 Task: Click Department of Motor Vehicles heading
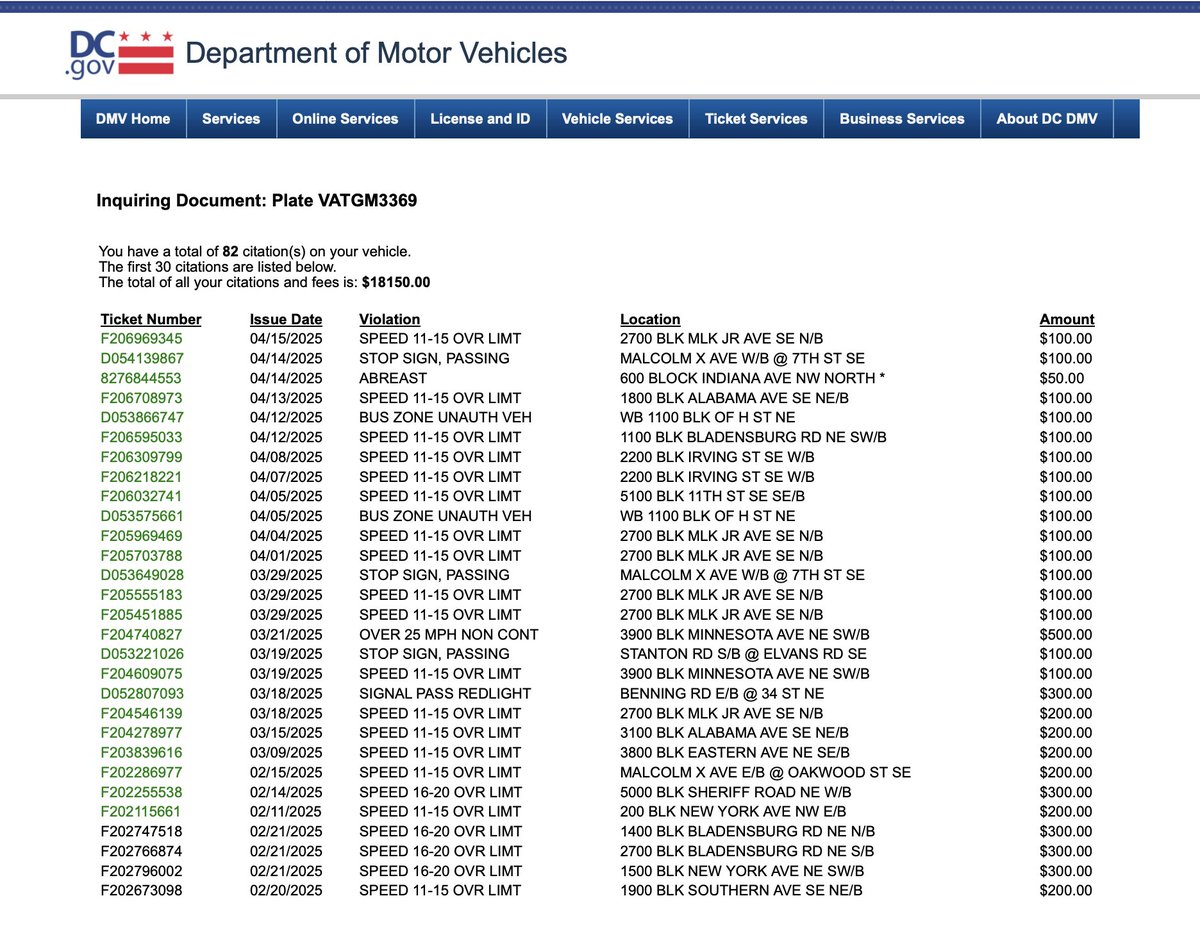click(377, 53)
